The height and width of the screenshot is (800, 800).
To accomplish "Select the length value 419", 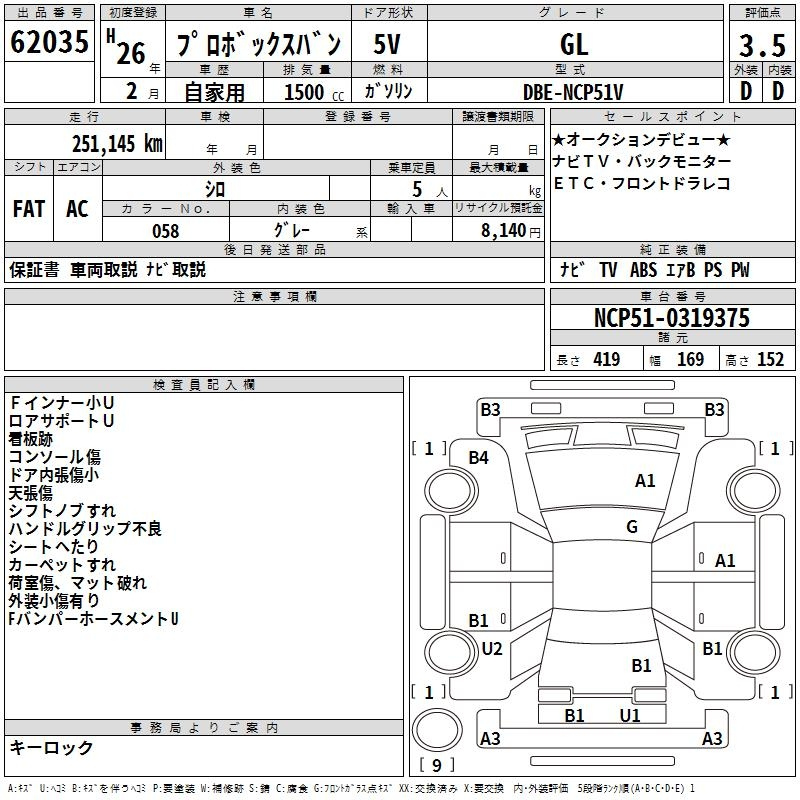I will [x=607, y=359].
